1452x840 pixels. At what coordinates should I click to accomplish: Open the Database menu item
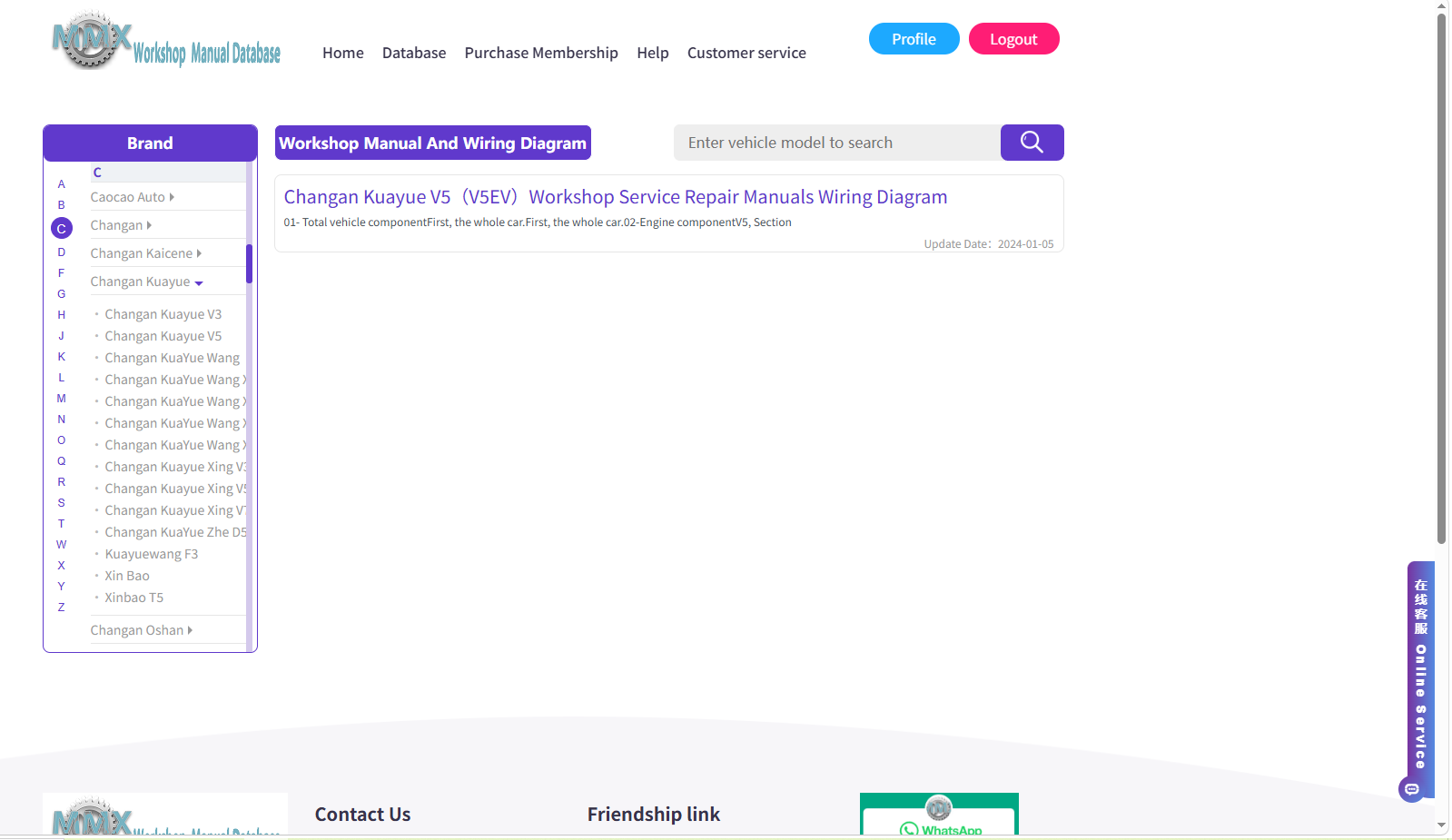(x=414, y=53)
